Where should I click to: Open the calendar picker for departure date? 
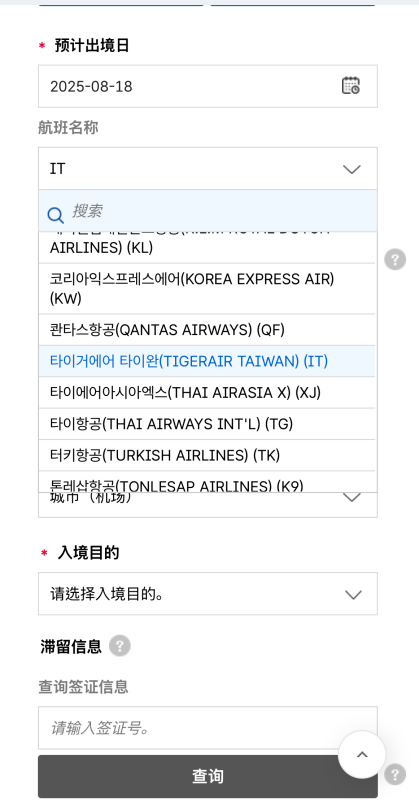point(351,86)
